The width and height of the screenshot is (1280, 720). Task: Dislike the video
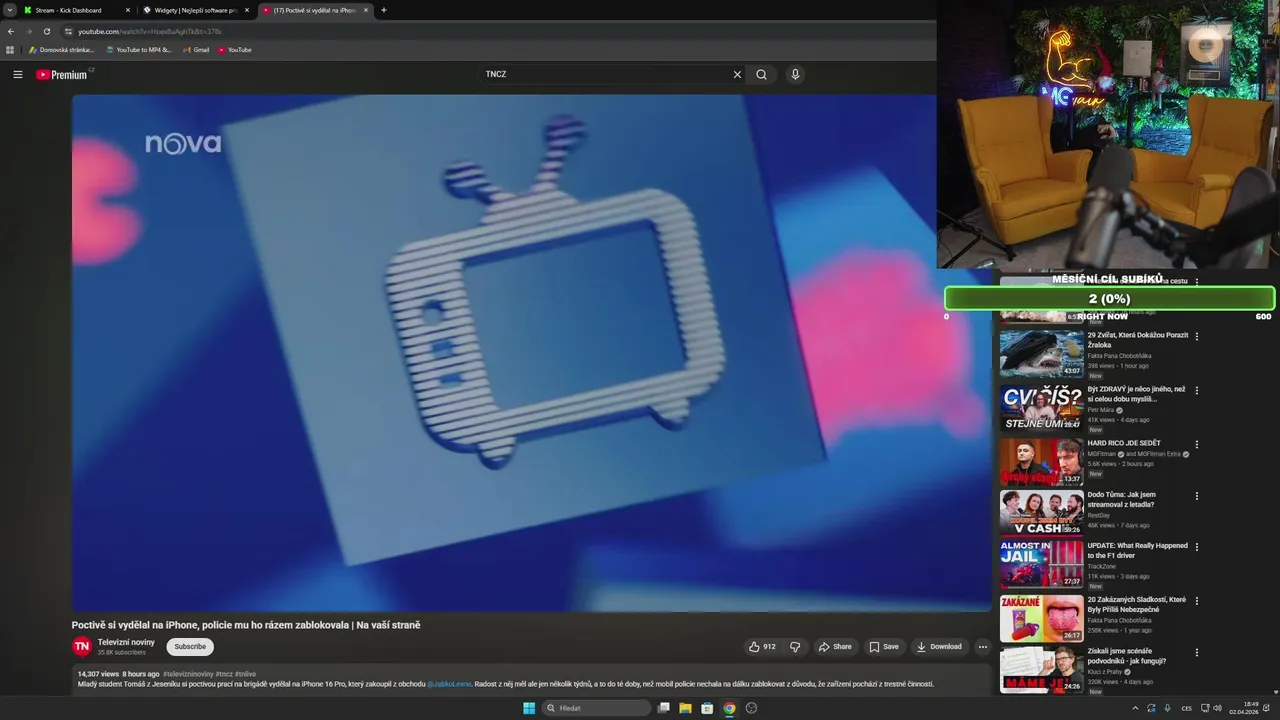795,646
